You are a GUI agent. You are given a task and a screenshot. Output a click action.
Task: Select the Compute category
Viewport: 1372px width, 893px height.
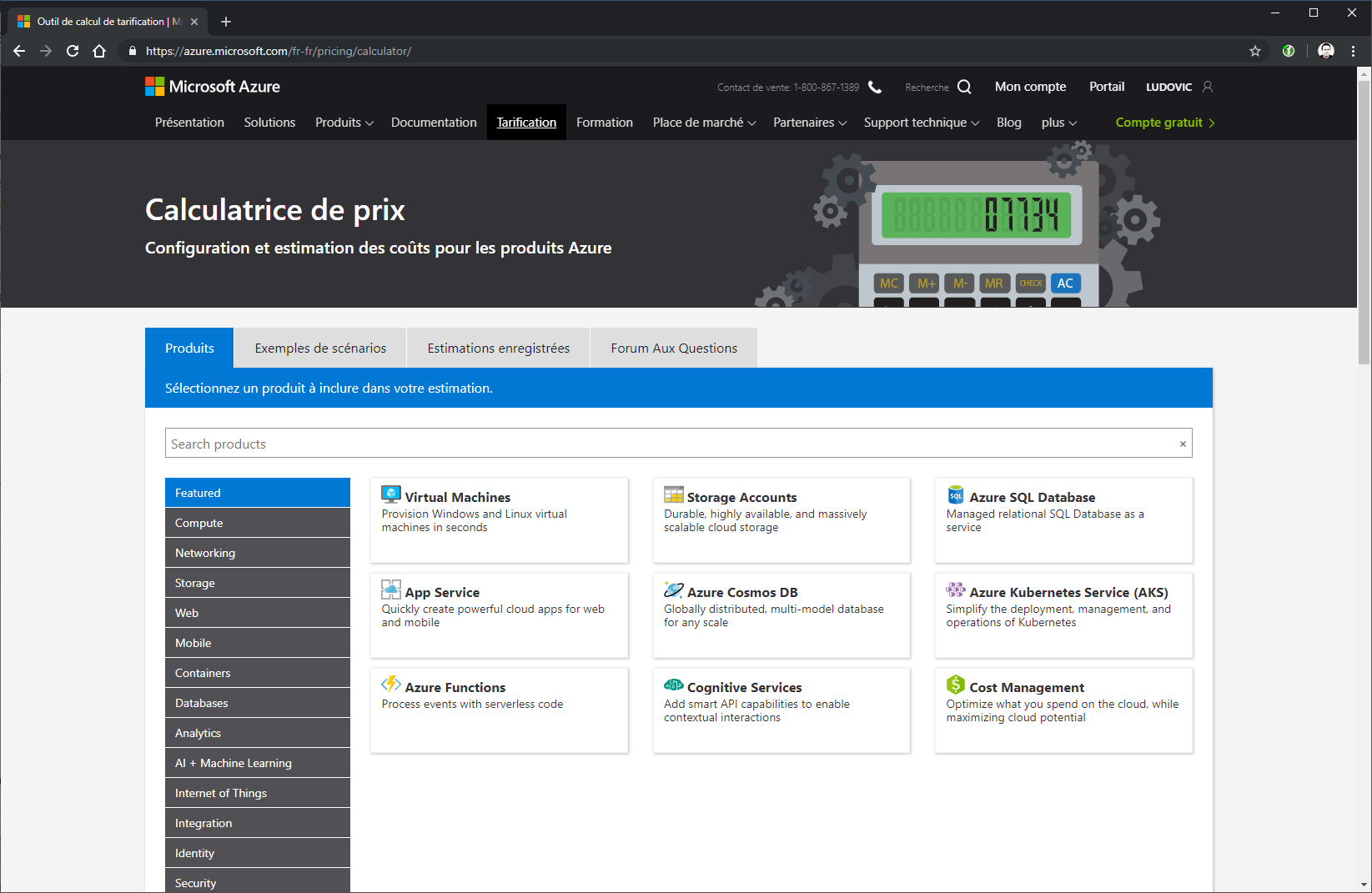tap(258, 523)
